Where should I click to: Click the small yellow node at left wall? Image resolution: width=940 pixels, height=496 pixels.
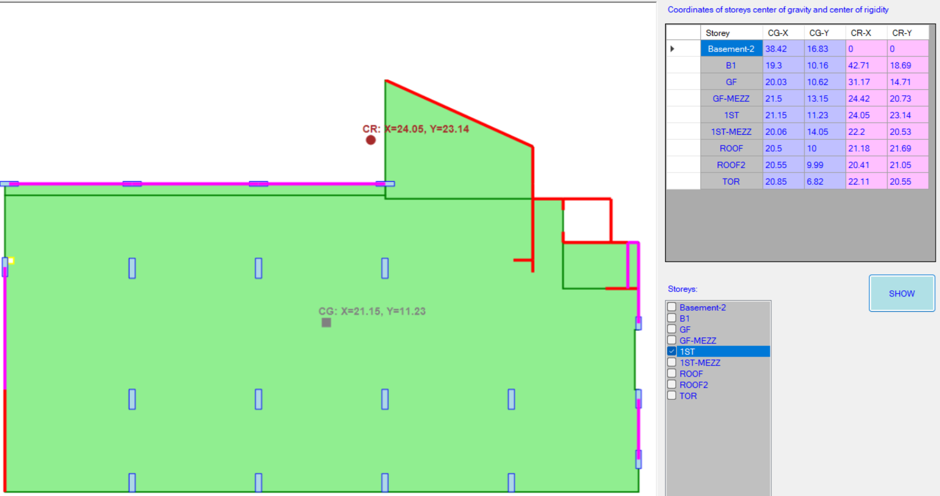pyautogui.click(x=11, y=260)
